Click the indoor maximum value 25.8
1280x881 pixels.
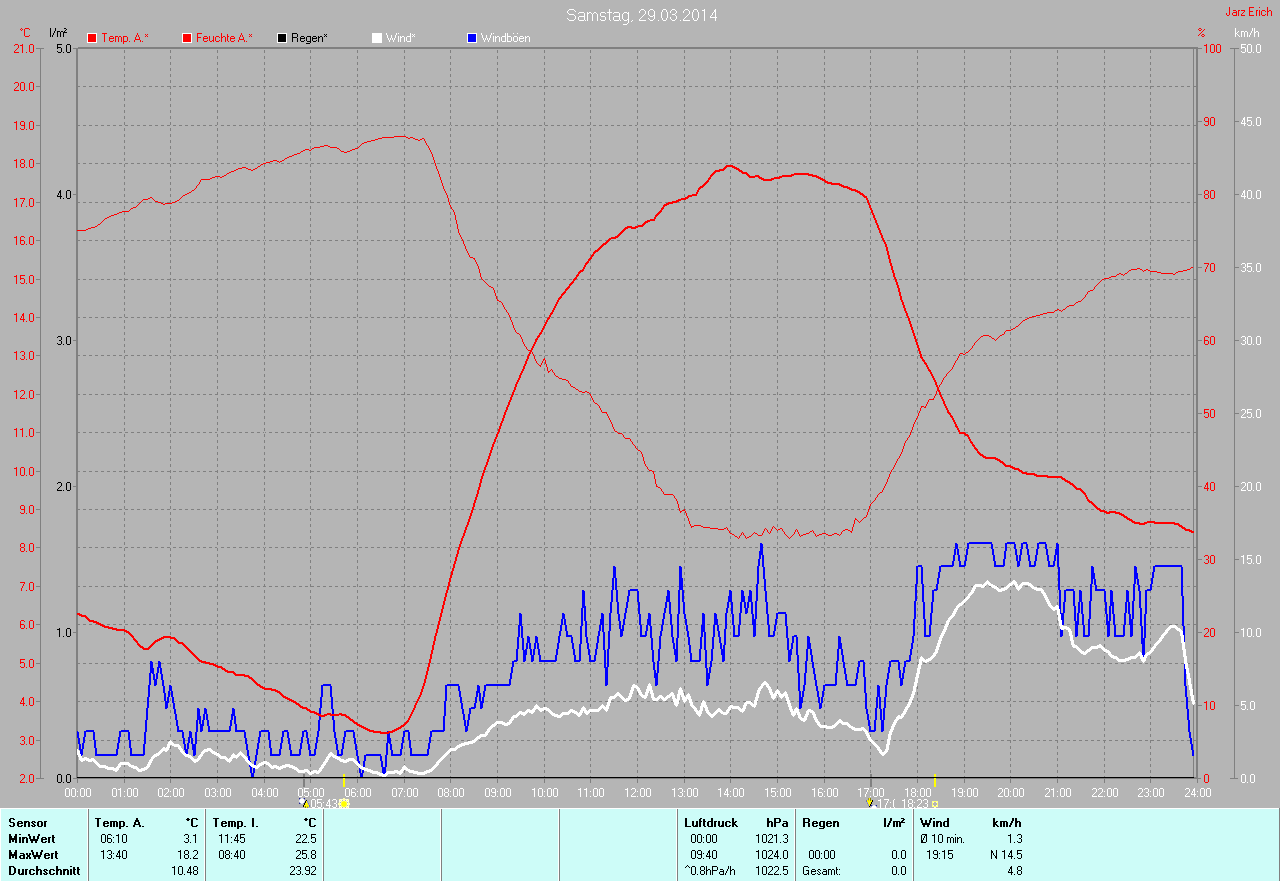(x=304, y=855)
